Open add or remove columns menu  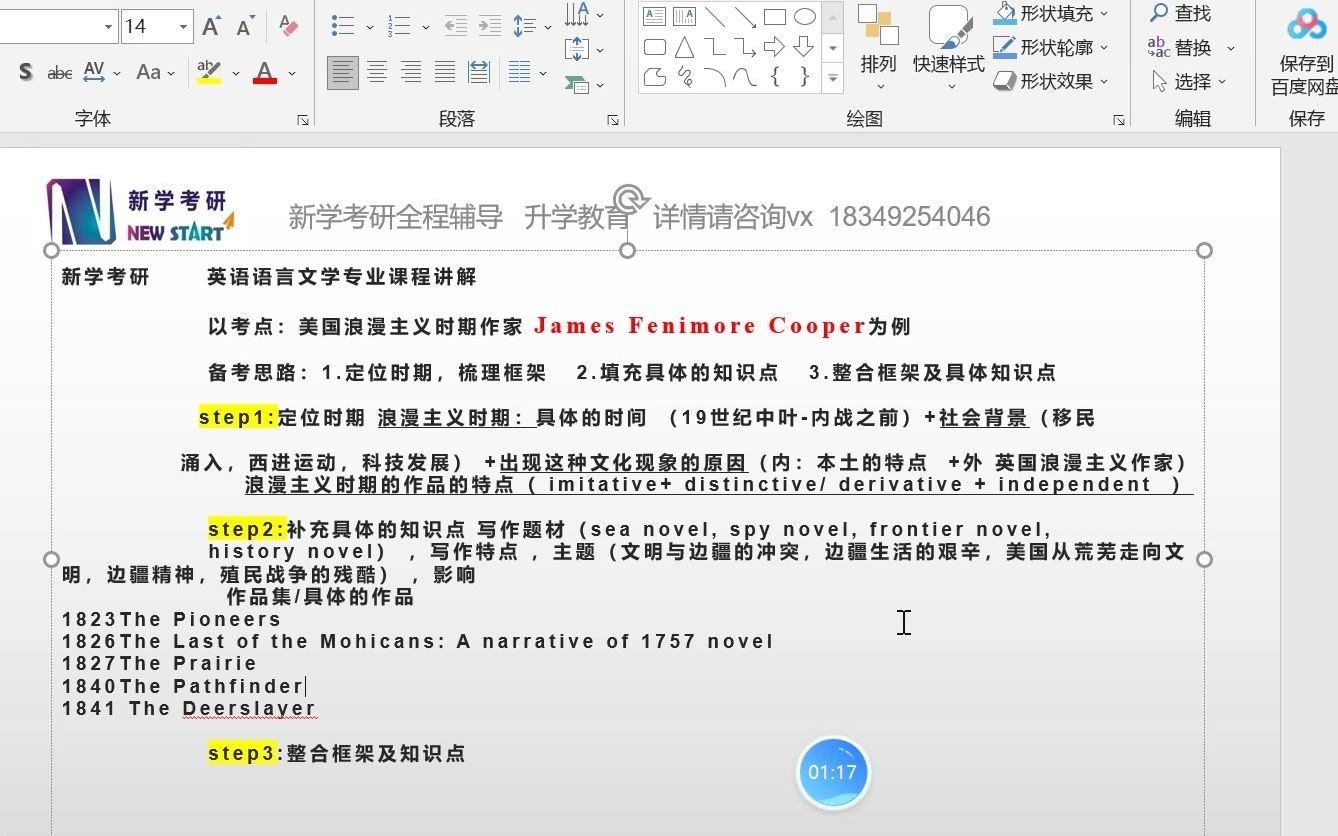click(x=527, y=72)
